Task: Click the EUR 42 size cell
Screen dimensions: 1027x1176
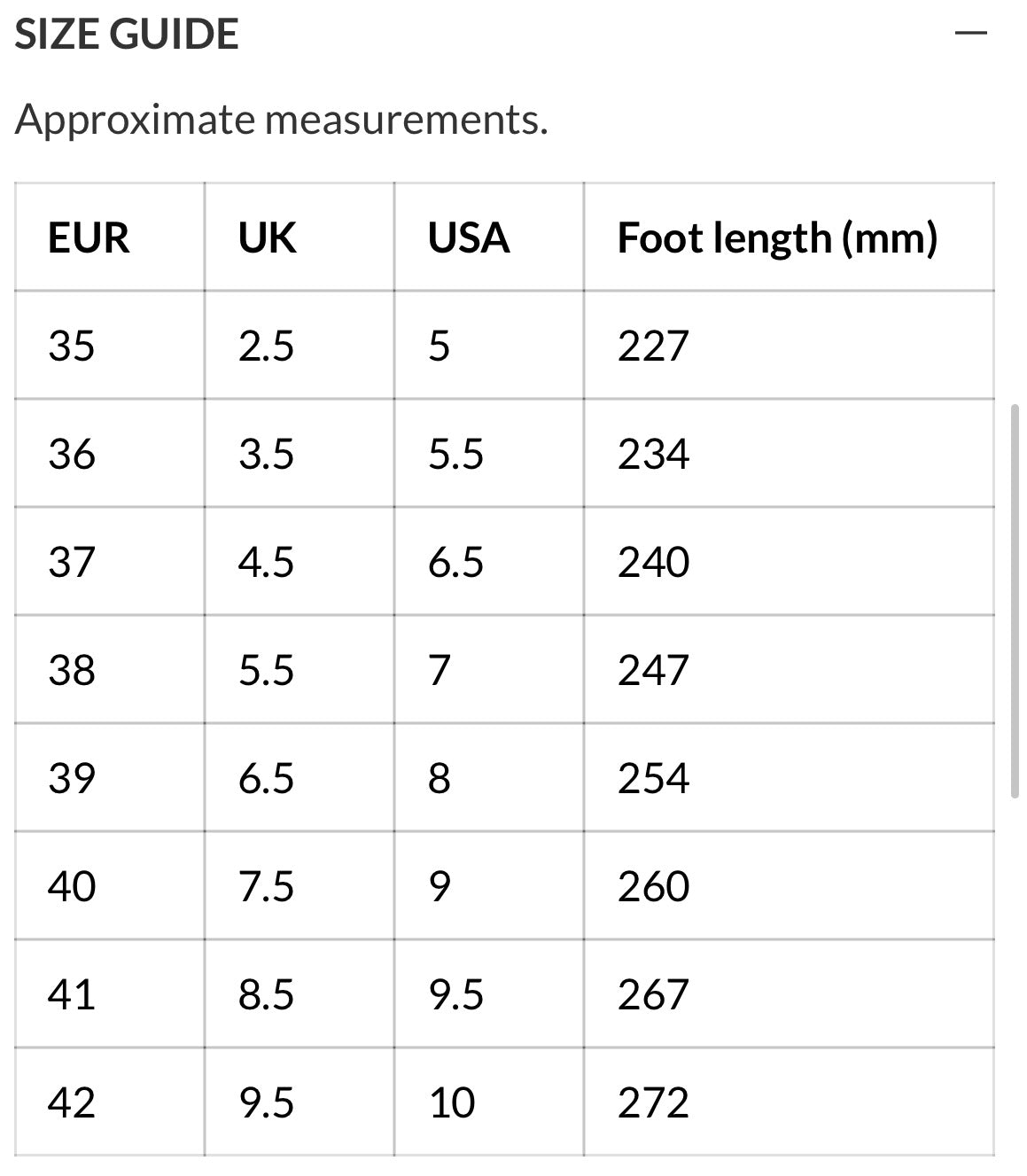Action: (72, 1102)
